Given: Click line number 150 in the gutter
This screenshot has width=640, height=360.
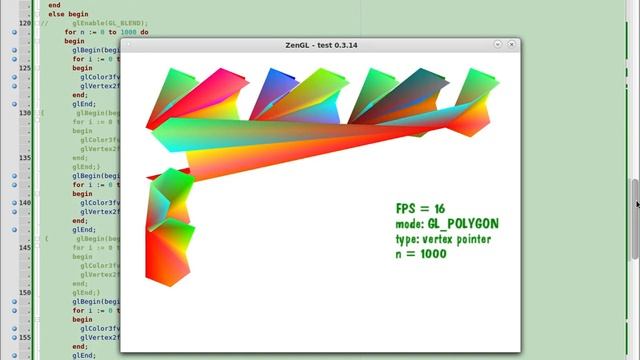Looking at the screenshot, I should (x=25, y=293).
